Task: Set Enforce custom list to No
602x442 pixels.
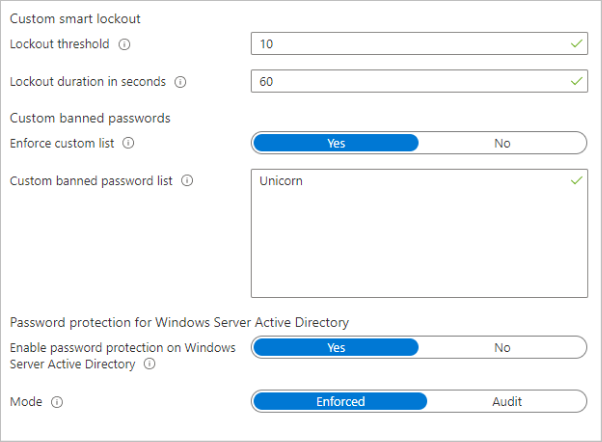Action: pos(502,143)
